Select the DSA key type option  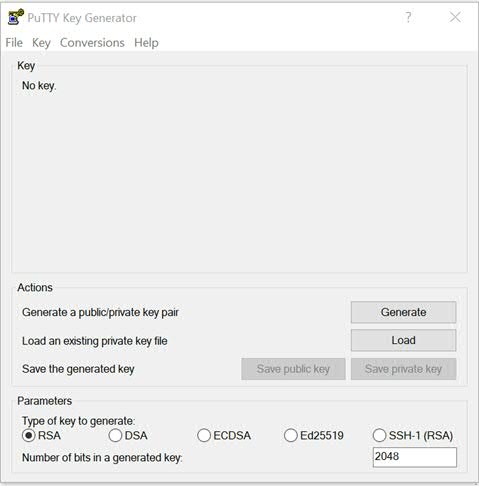point(115,436)
